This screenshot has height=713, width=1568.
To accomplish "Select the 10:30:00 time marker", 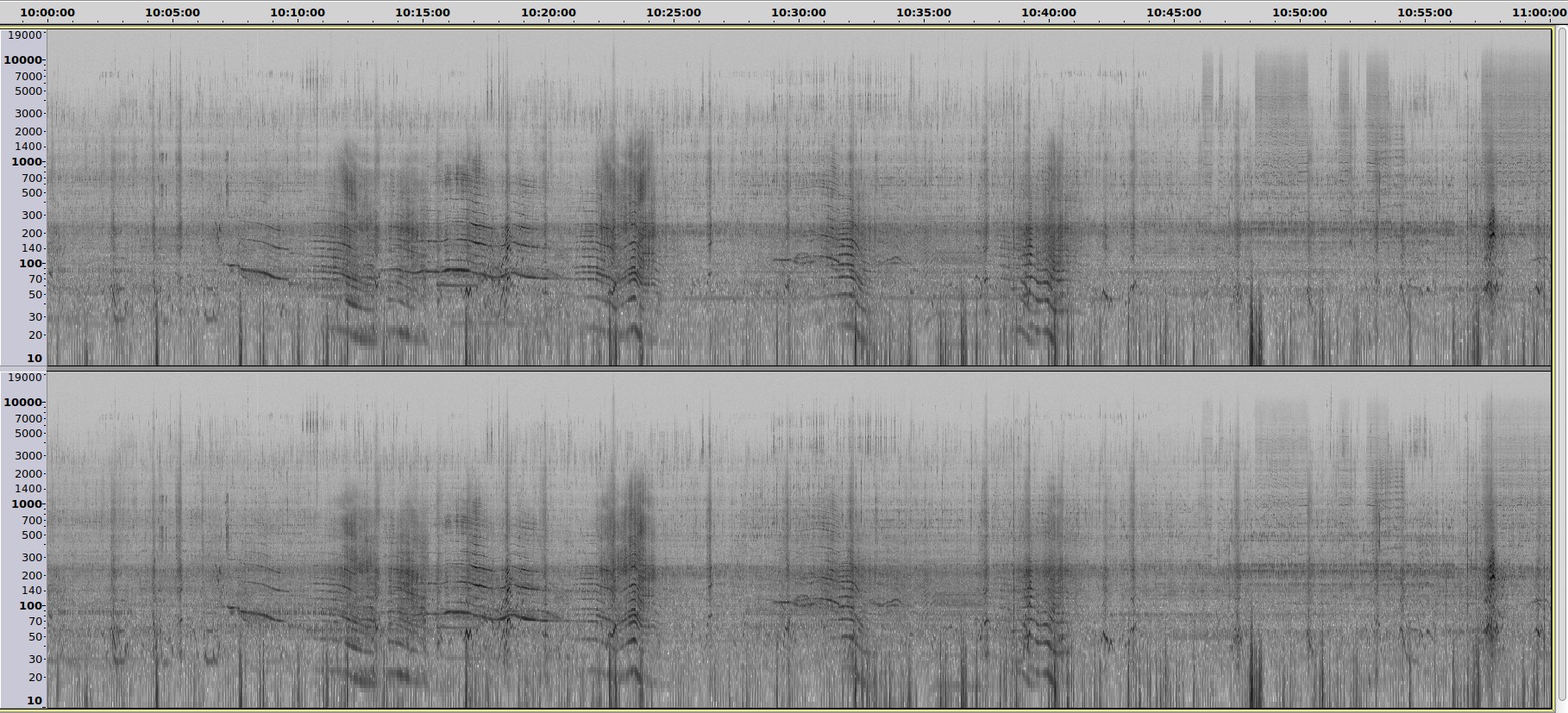I will click(x=799, y=13).
